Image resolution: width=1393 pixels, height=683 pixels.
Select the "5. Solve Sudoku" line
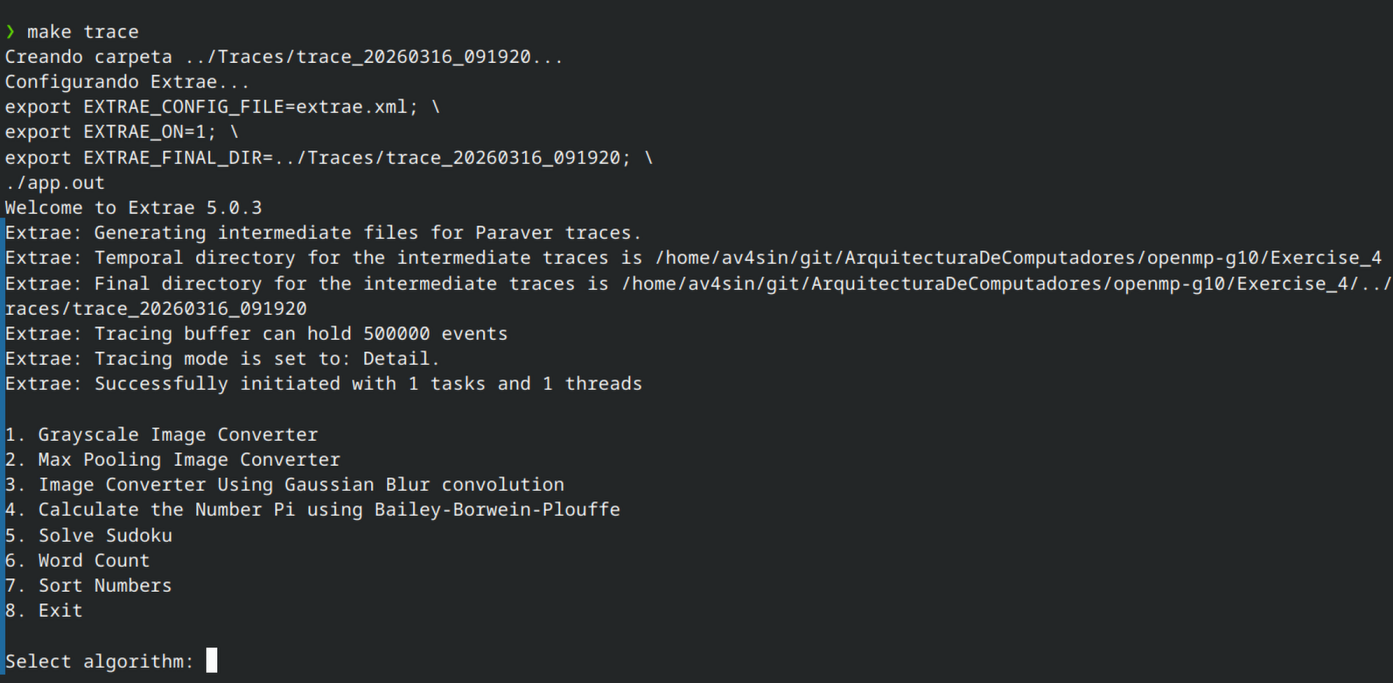(x=88, y=535)
